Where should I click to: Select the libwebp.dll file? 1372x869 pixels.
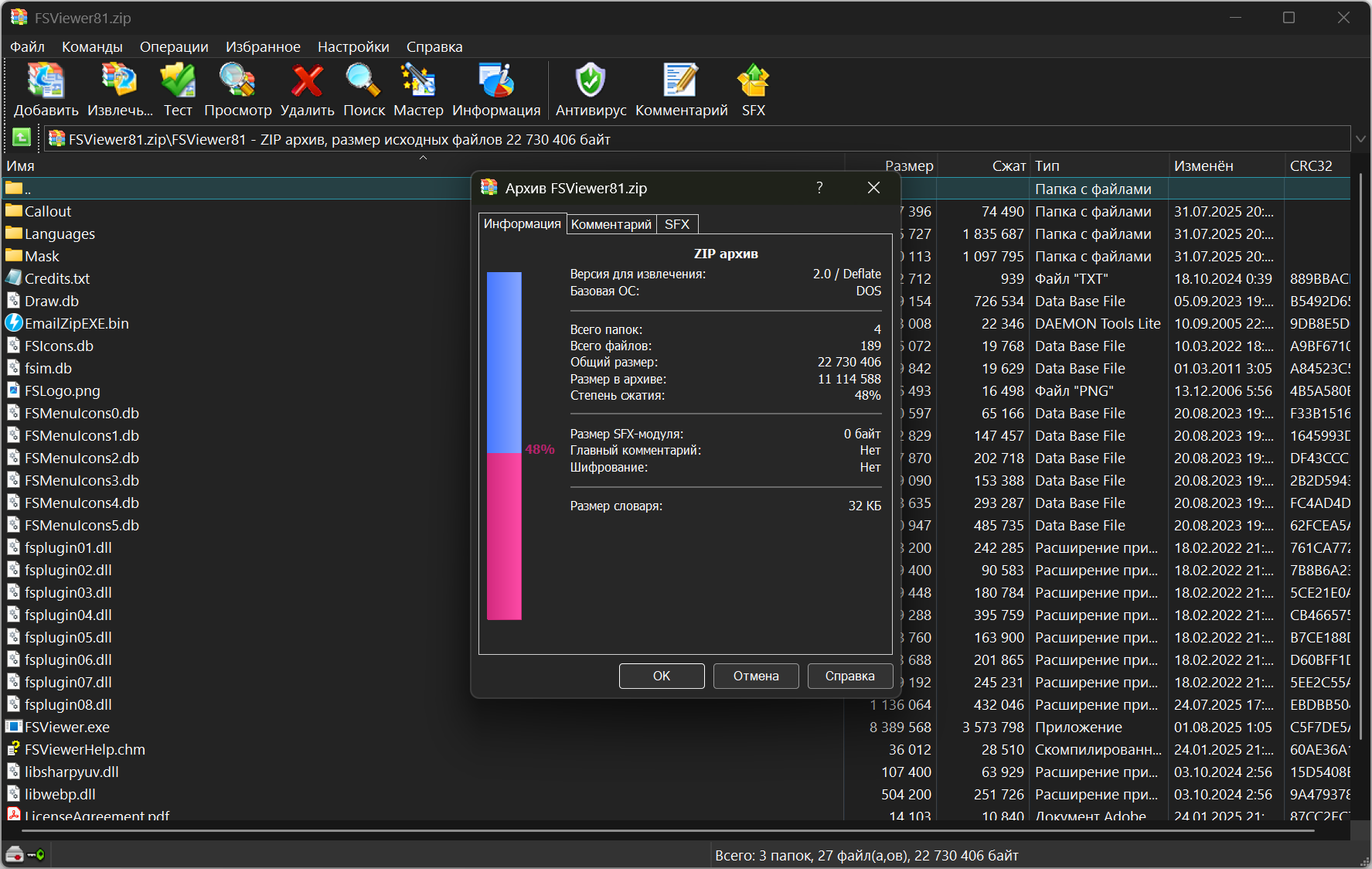(60, 794)
